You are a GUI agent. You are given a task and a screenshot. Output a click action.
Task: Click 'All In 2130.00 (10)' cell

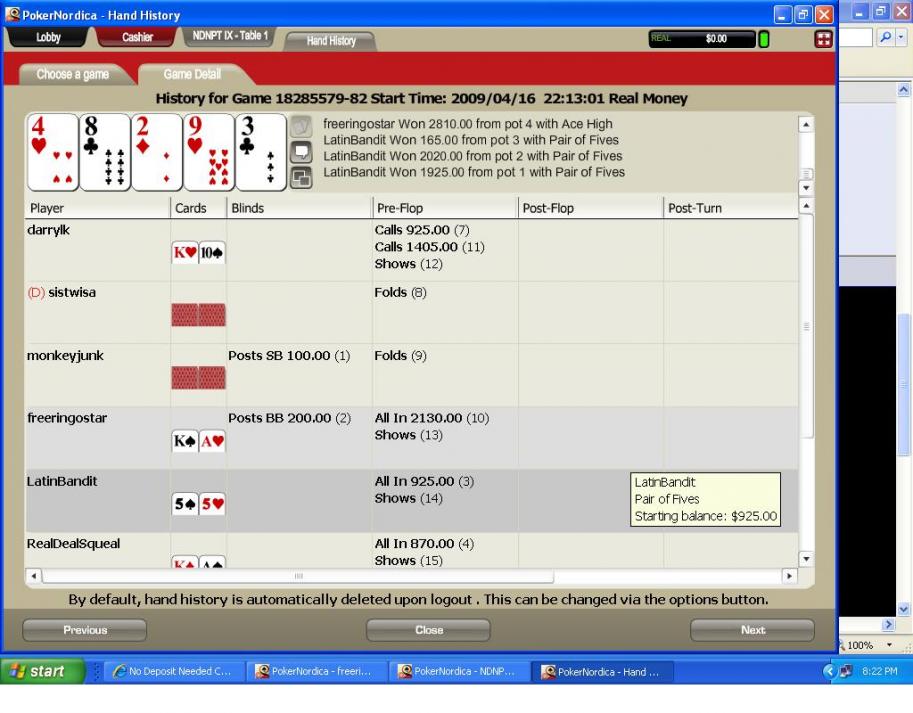pyautogui.click(x=431, y=418)
